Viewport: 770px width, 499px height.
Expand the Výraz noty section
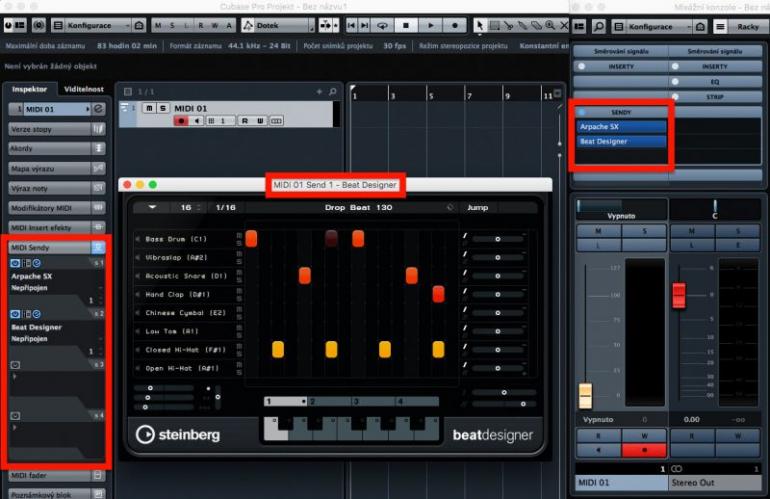[56, 188]
